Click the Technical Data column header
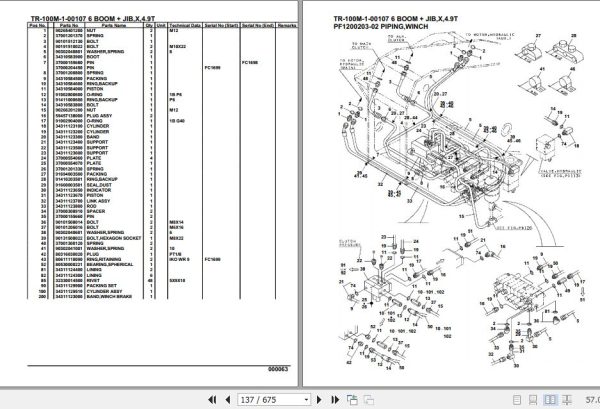This screenshot has width=600, height=409. coord(185,25)
